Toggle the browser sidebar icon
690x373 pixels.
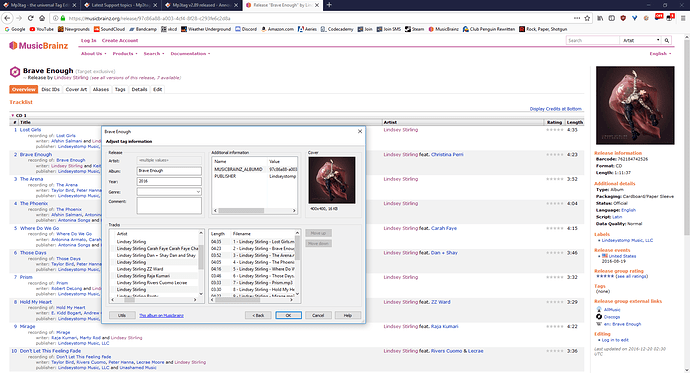612,18
